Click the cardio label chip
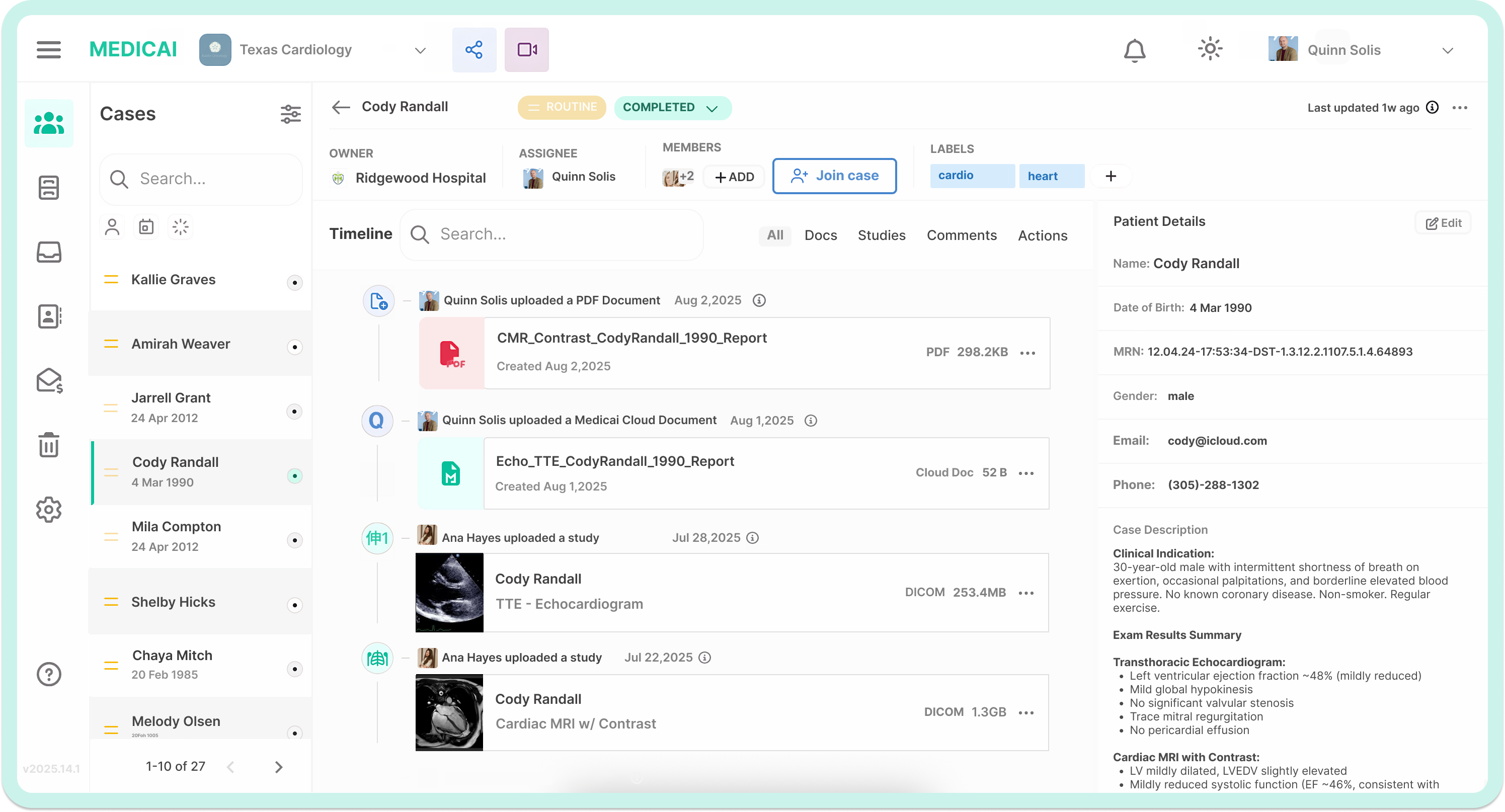 click(972, 176)
